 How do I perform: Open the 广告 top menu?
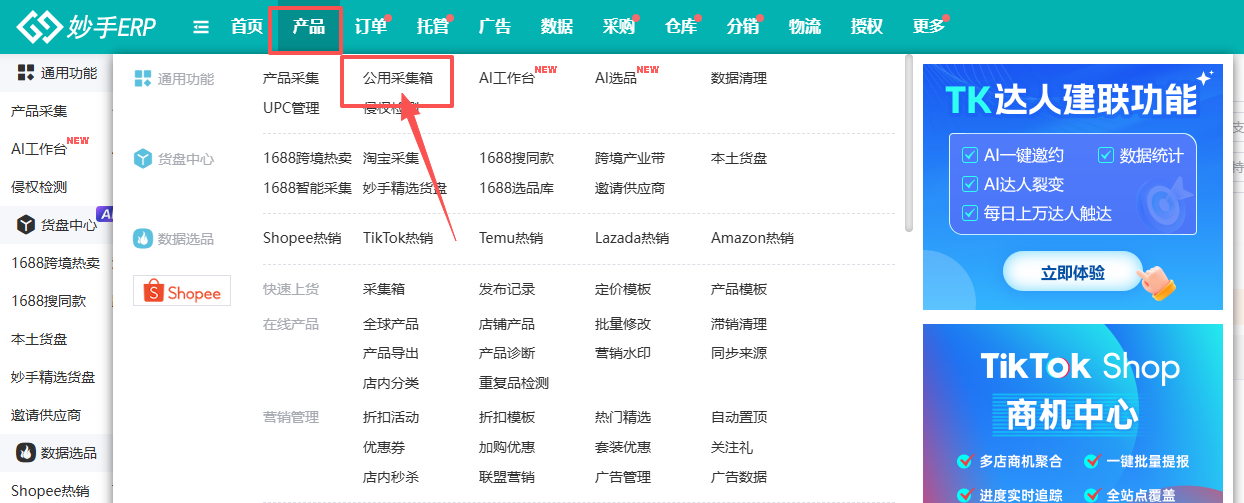[495, 27]
